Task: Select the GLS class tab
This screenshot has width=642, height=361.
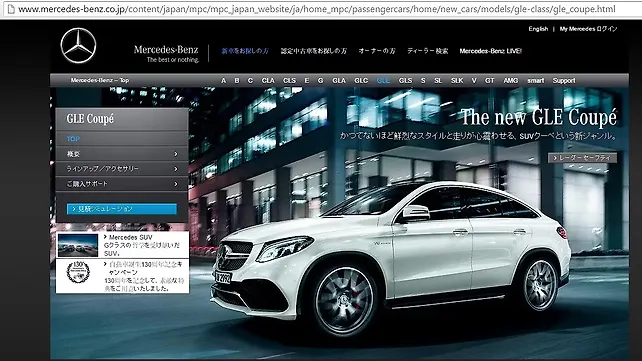Action: (405, 81)
